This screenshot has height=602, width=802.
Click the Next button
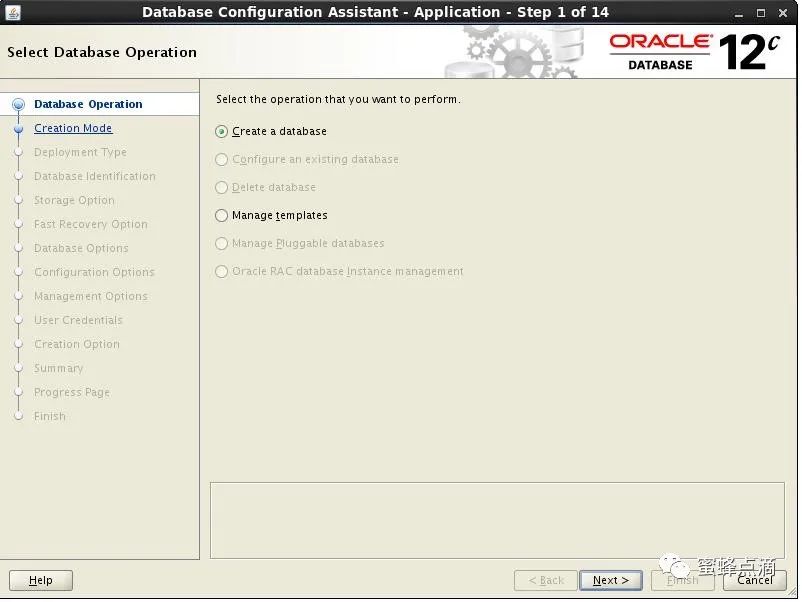[611, 581]
